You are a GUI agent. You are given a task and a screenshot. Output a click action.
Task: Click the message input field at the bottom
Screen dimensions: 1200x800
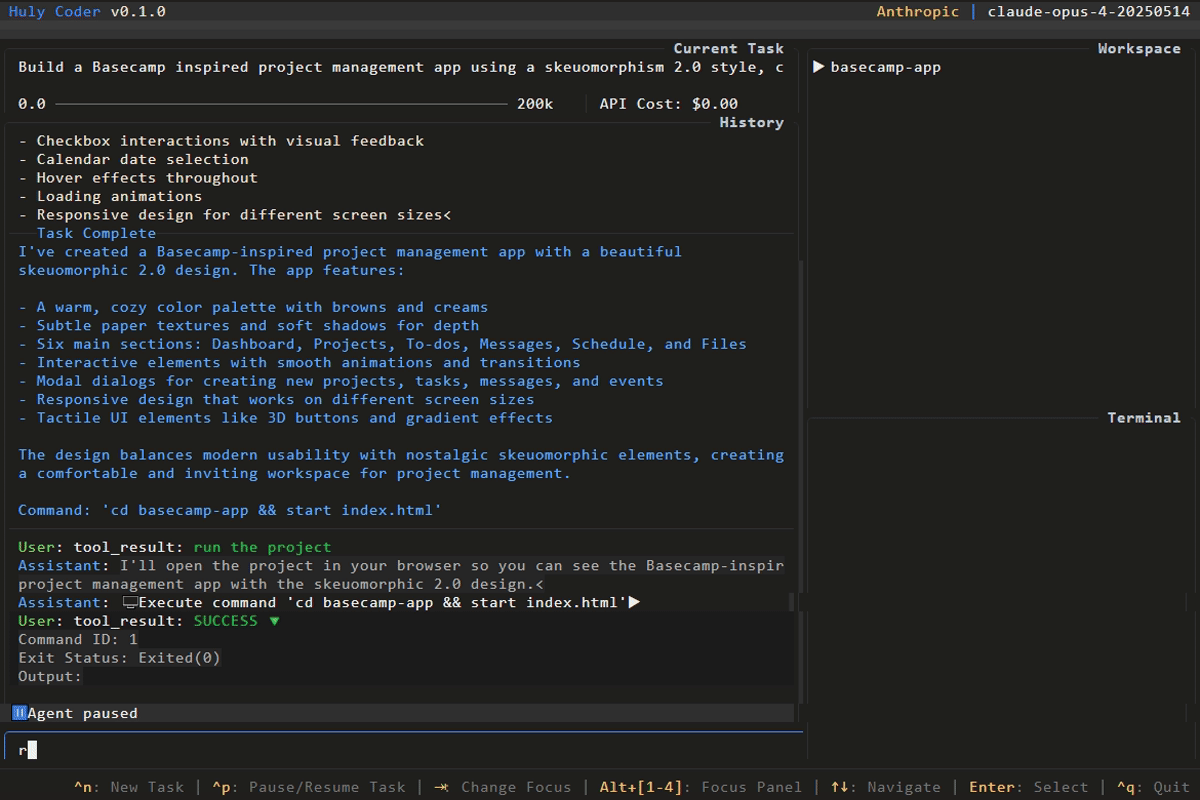(400, 748)
